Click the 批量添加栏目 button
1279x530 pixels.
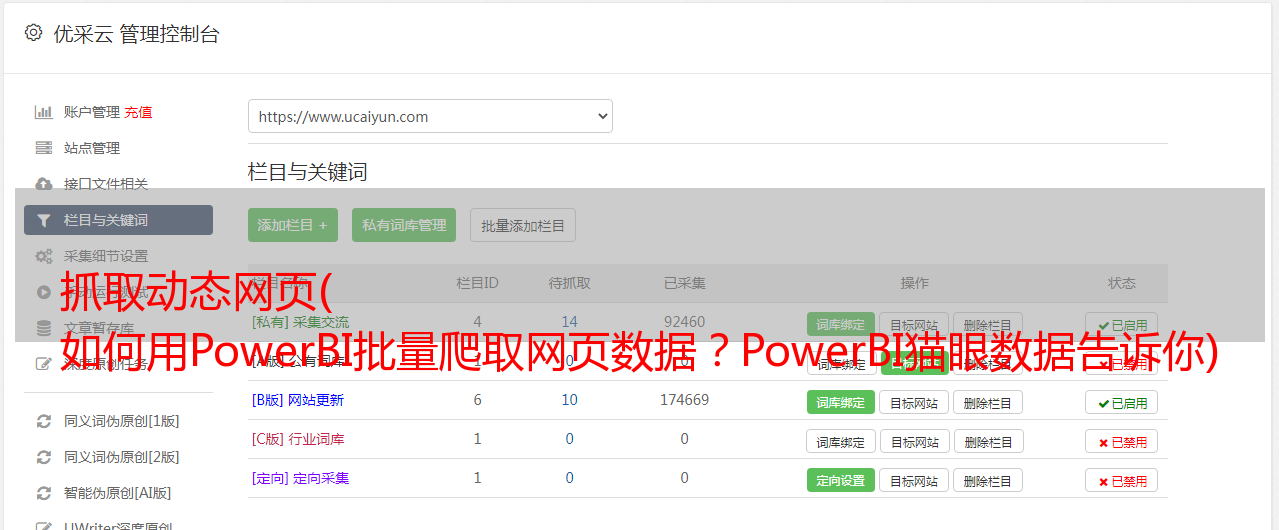coord(523,225)
